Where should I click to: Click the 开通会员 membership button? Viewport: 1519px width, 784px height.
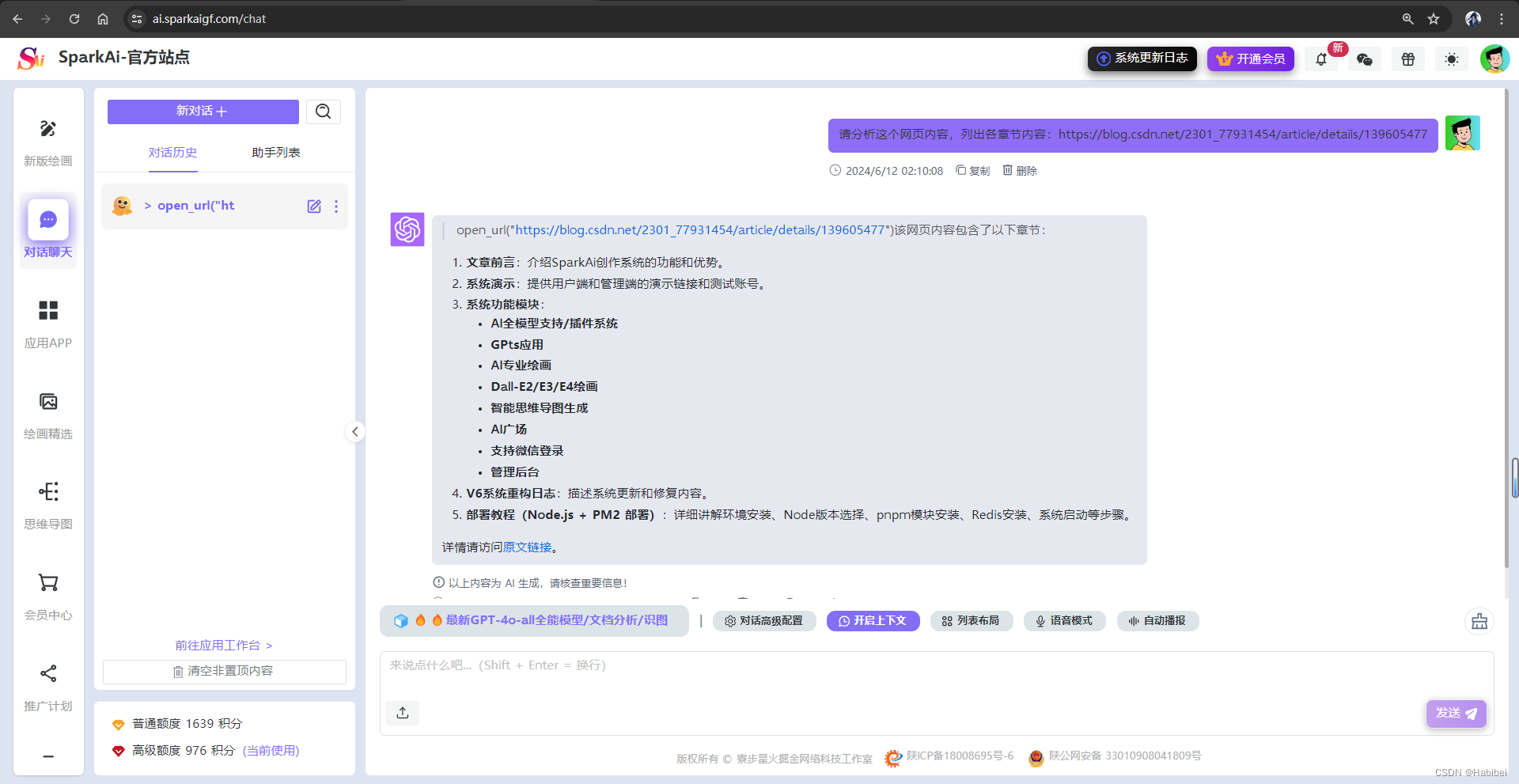pos(1251,59)
